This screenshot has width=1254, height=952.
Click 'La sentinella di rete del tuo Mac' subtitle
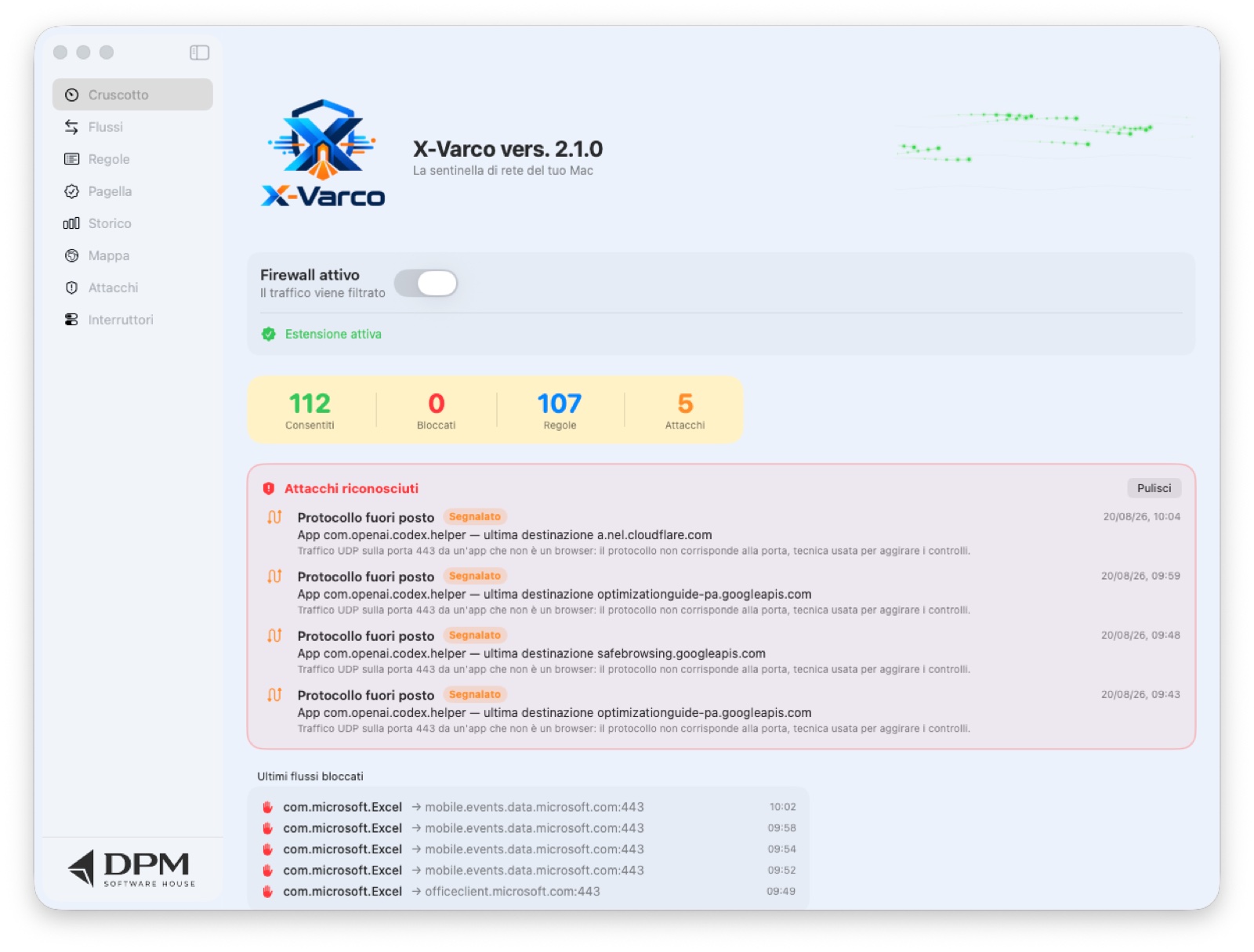pyautogui.click(x=503, y=171)
